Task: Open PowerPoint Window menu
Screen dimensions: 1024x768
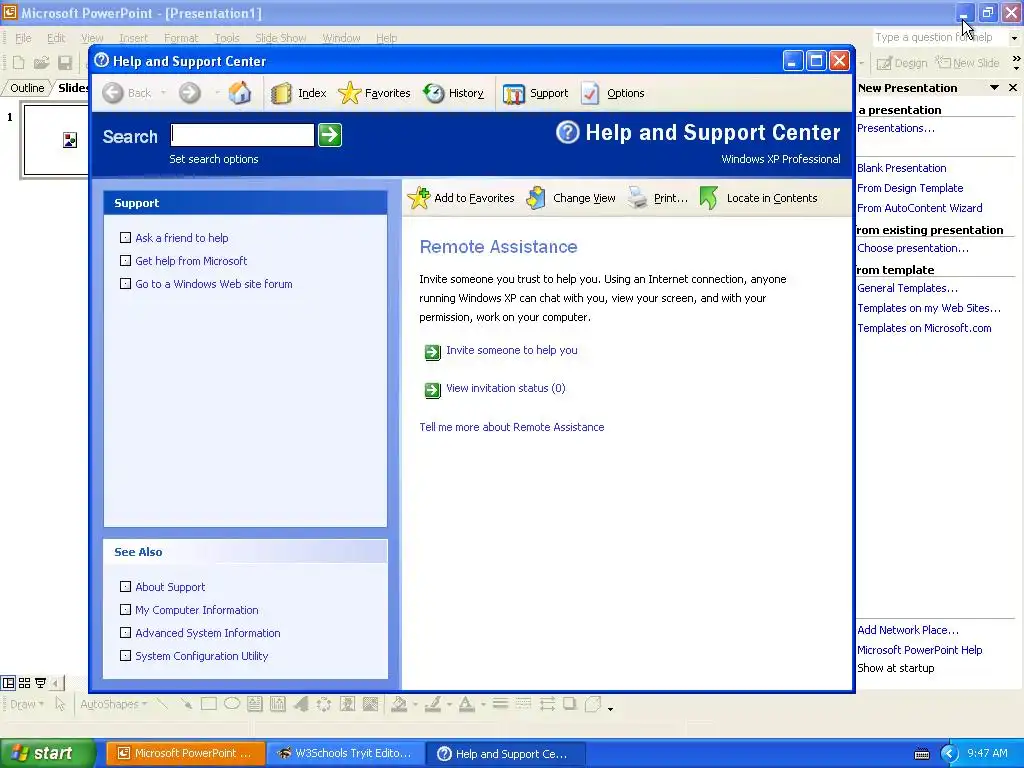Action: click(341, 38)
